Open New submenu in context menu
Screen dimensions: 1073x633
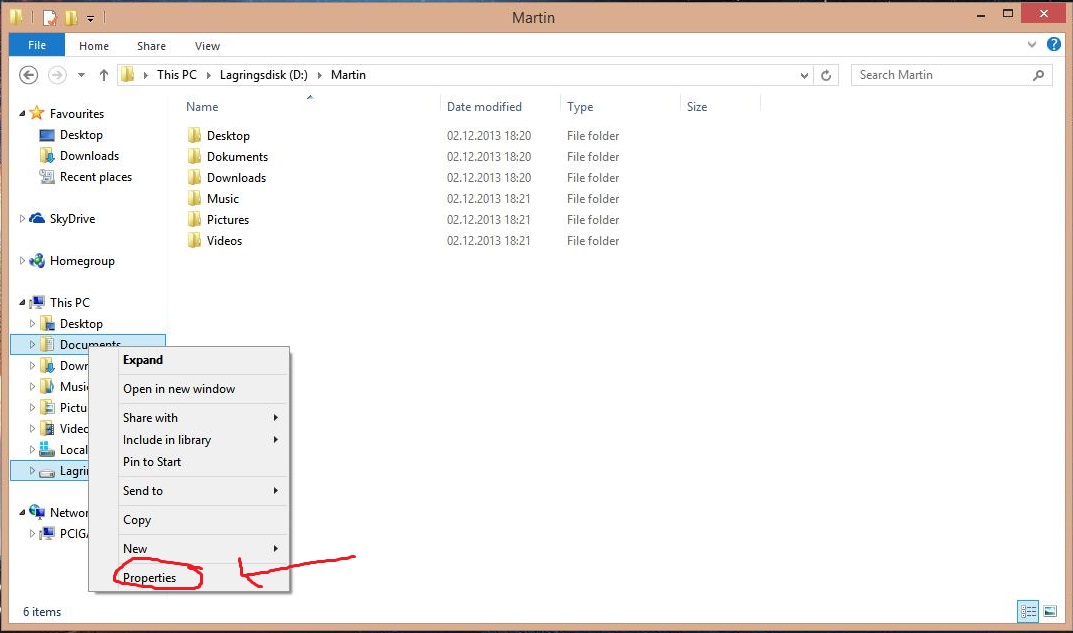coord(203,548)
